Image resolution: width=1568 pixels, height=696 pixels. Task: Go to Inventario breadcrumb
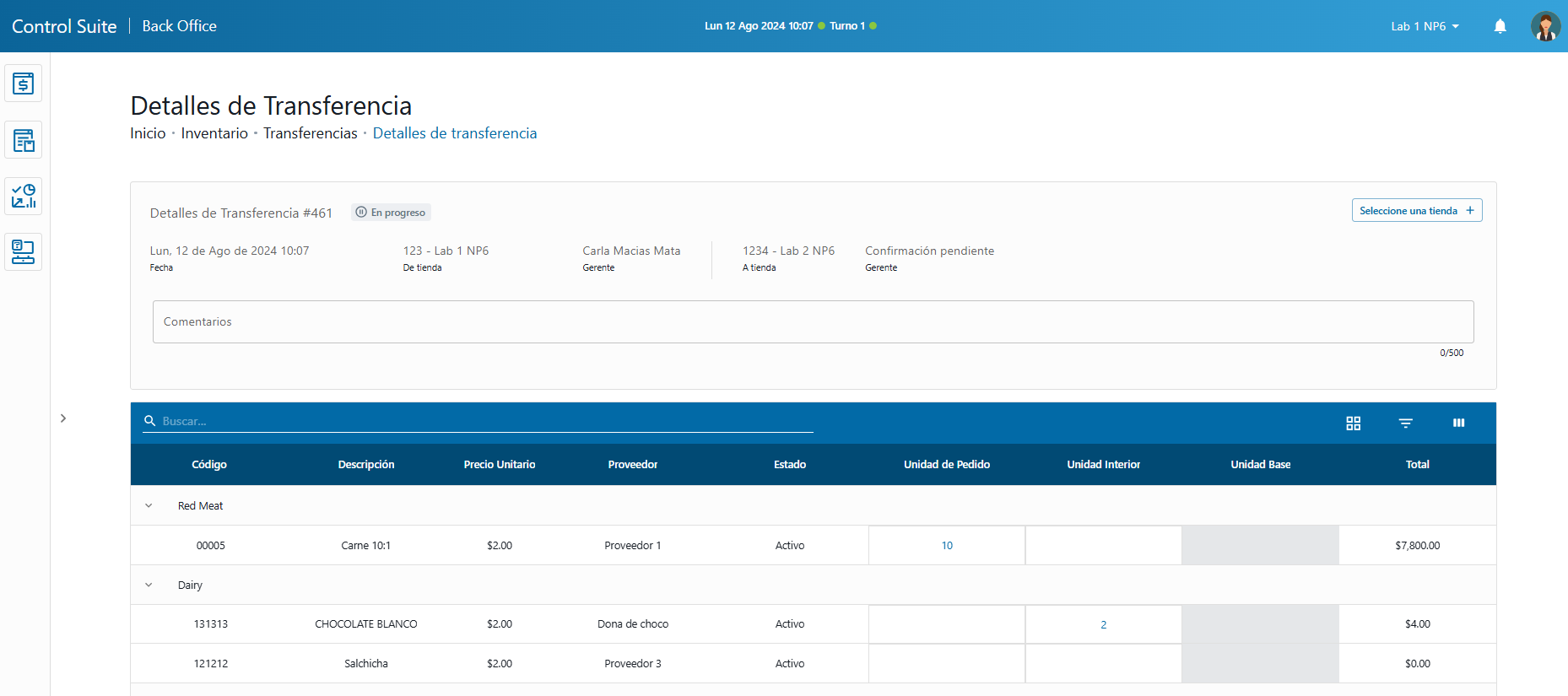click(x=214, y=133)
